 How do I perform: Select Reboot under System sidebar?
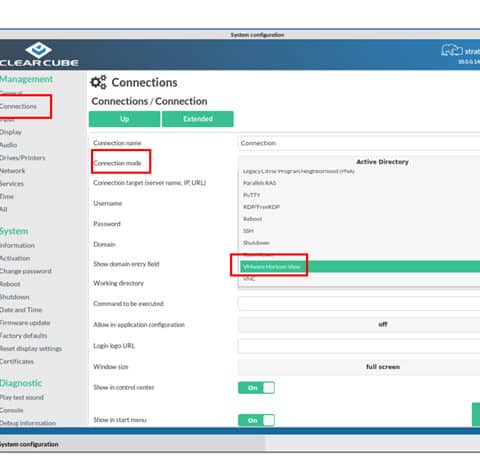10,284
